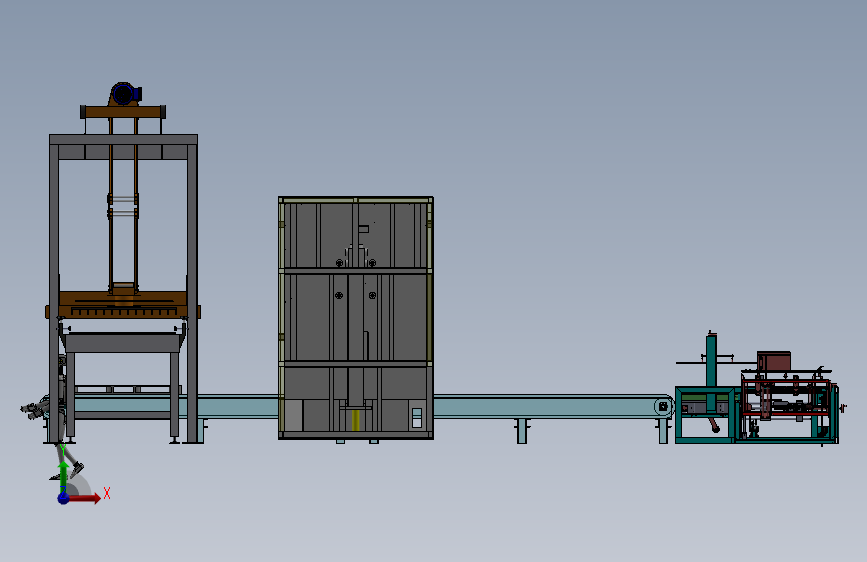
Task: Select the conveyor end roller near teal machine
Action: click(664, 407)
